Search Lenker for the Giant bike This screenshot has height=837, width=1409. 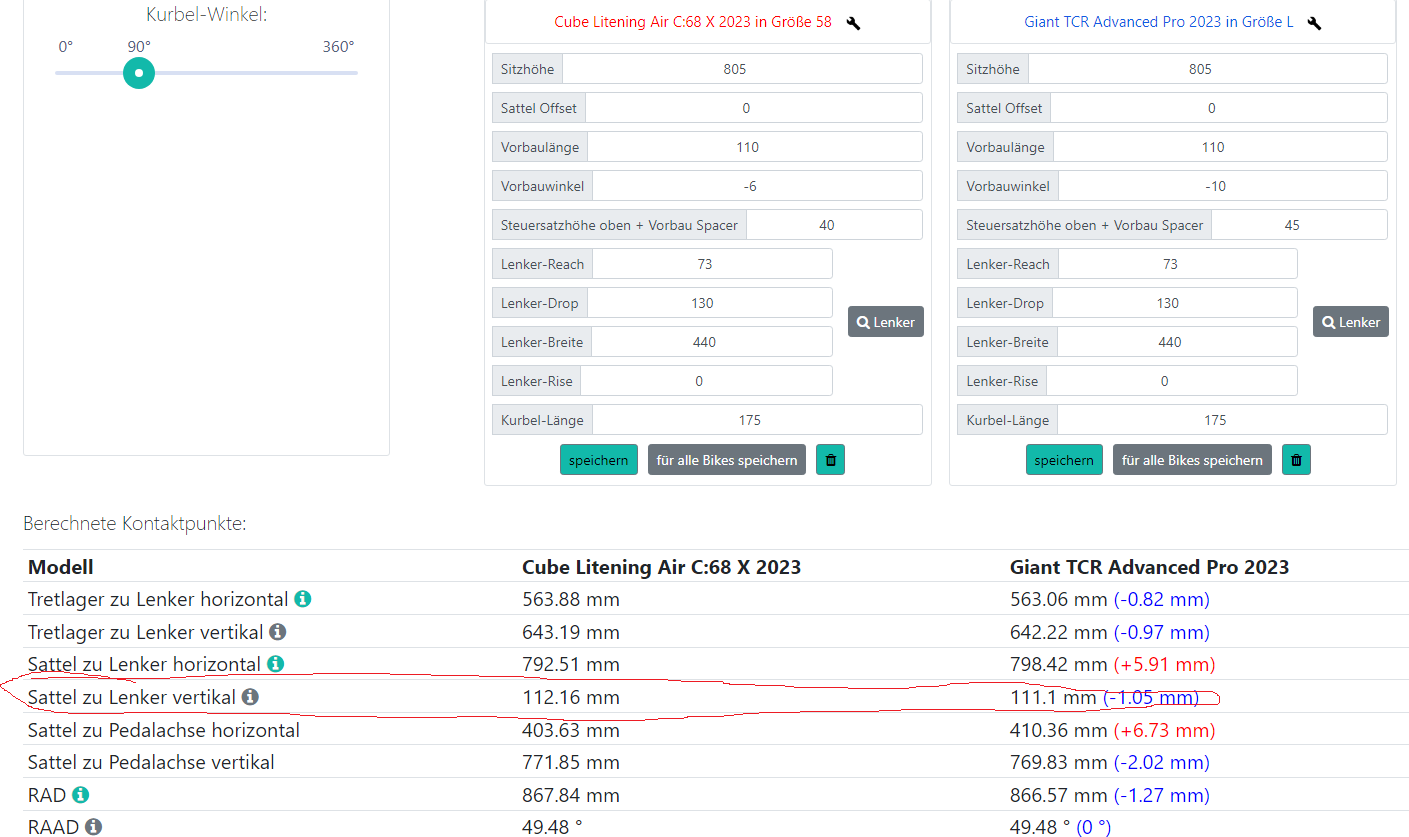click(1350, 322)
